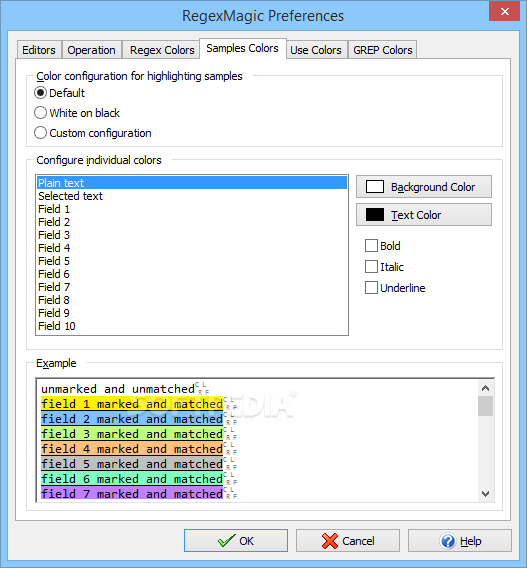Click the white background color swatch

[x=375, y=187]
